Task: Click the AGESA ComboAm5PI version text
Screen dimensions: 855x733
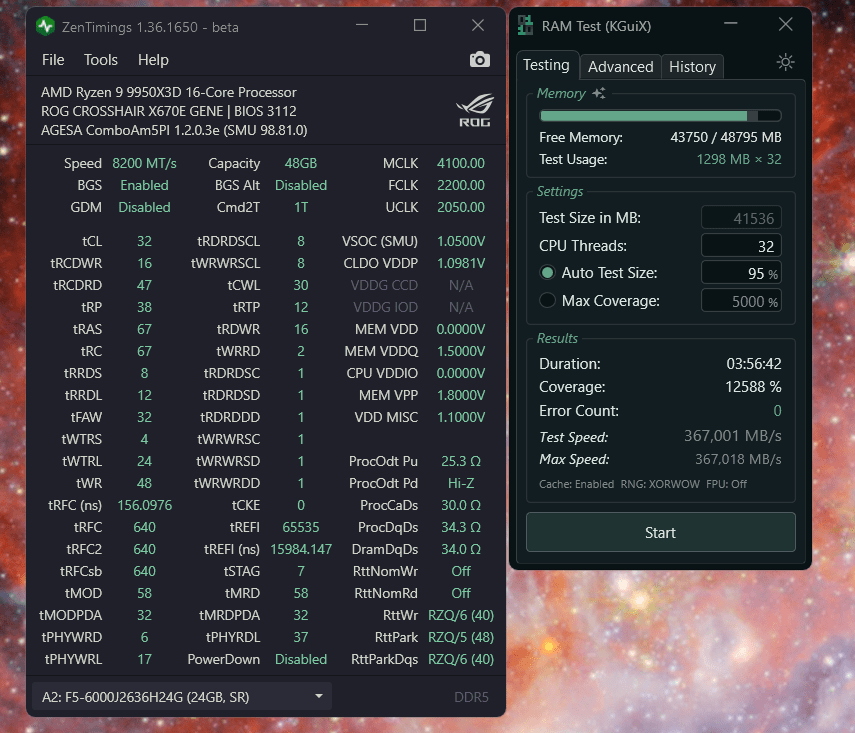Action: [174, 130]
